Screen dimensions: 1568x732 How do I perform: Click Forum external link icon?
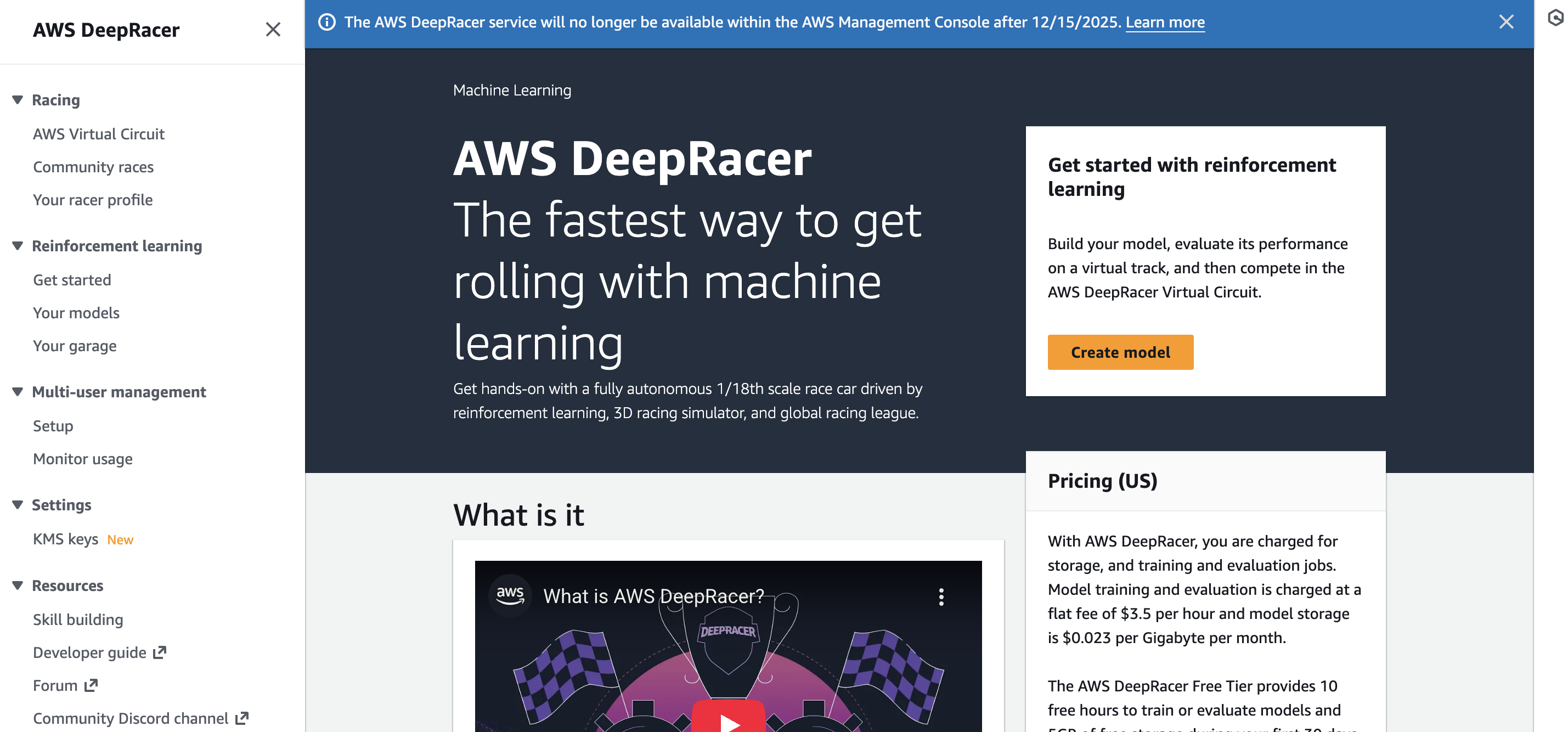pos(91,685)
